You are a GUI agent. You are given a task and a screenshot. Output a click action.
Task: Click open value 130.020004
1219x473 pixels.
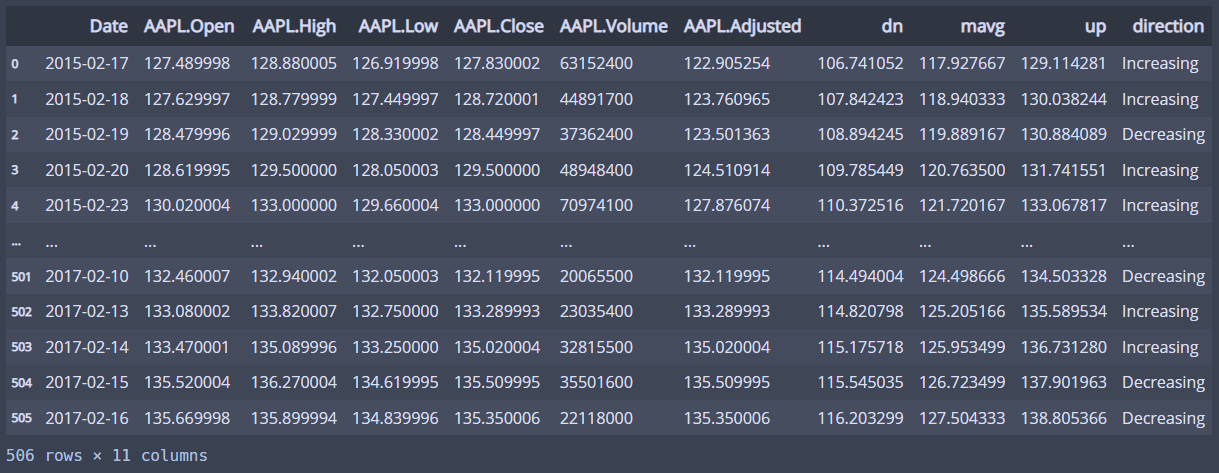point(187,205)
